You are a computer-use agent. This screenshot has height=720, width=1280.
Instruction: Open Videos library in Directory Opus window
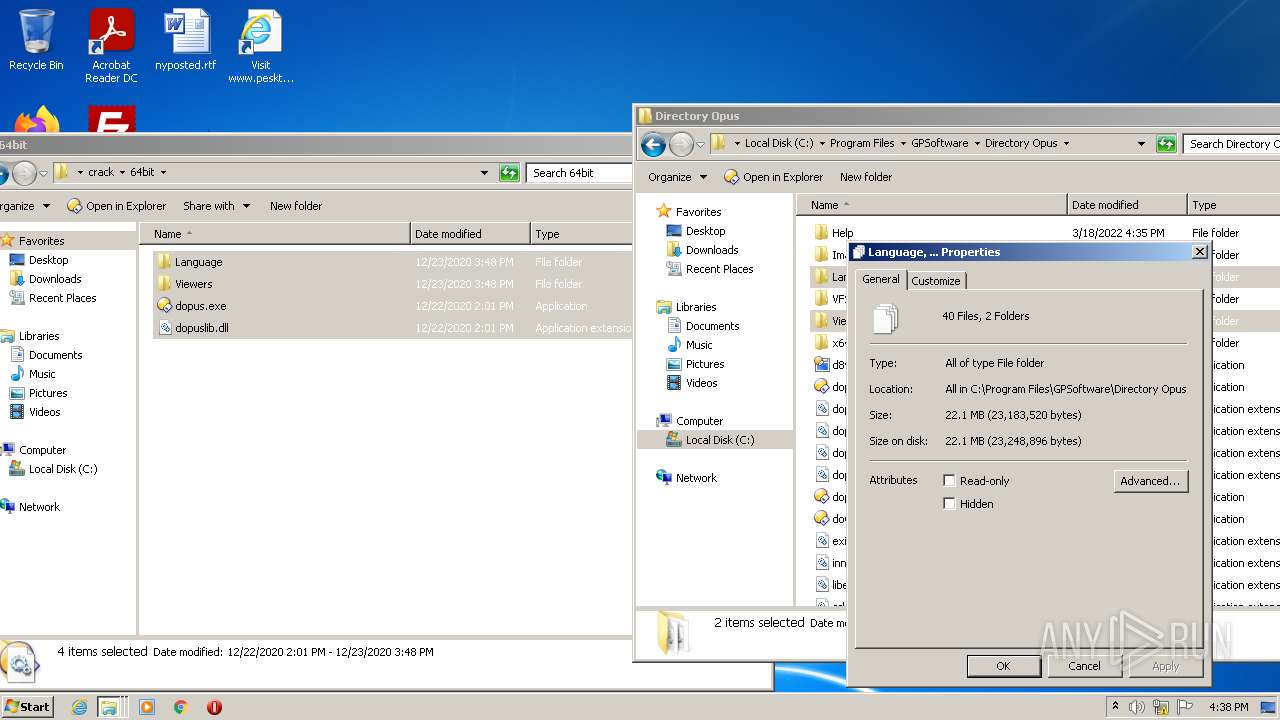[x=701, y=383]
